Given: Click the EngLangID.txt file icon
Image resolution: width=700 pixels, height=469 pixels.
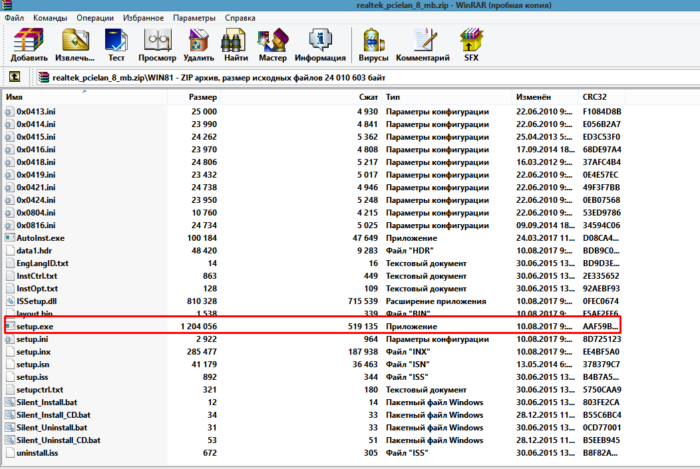Looking at the screenshot, I should tap(9, 263).
